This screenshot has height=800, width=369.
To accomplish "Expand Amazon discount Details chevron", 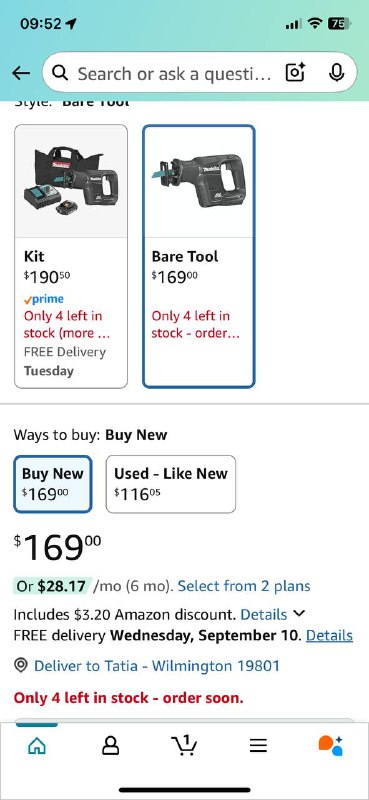I will (300, 613).
